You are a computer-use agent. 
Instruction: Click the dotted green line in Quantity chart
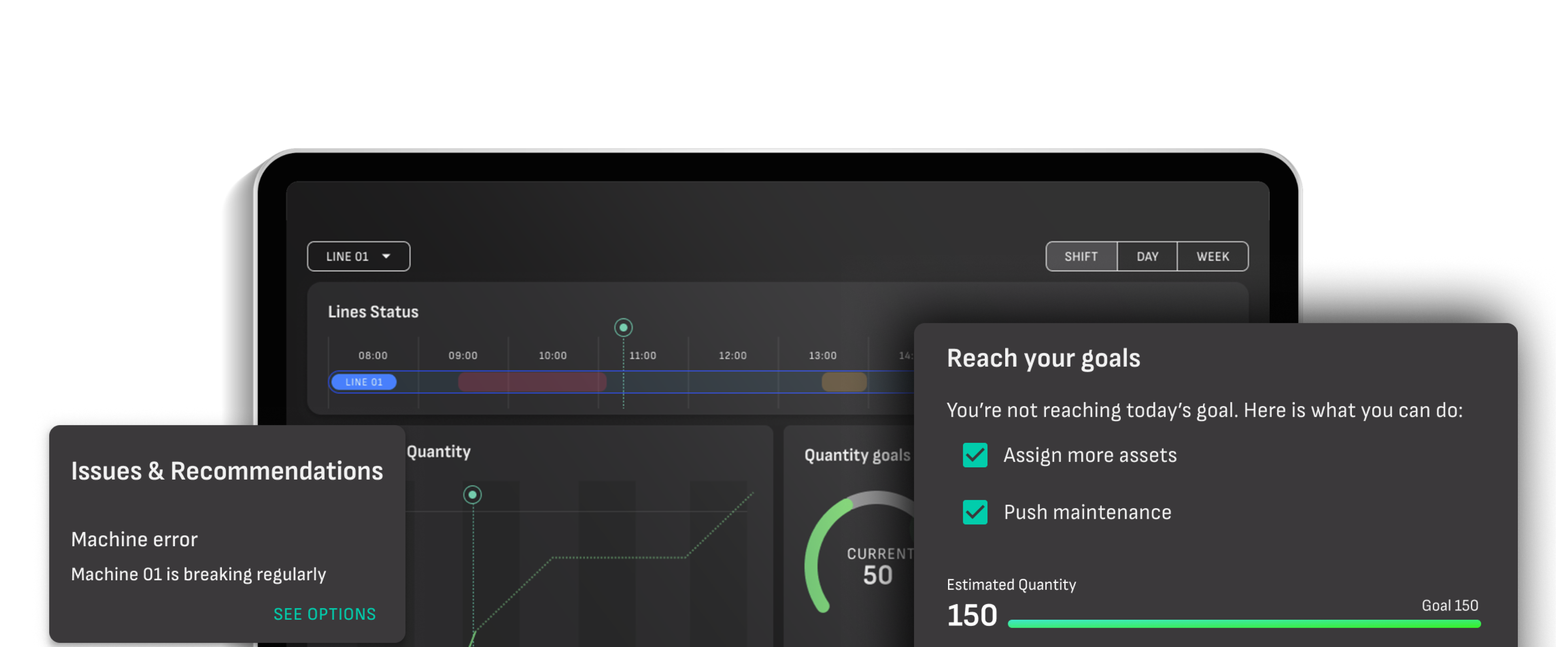click(x=618, y=557)
